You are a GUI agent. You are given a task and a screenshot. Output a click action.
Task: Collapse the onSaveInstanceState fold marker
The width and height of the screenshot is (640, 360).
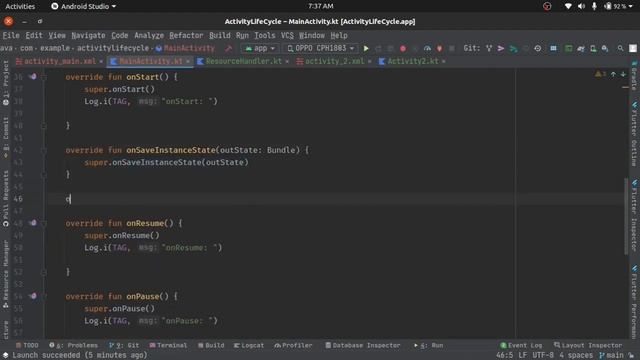tap(44, 150)
